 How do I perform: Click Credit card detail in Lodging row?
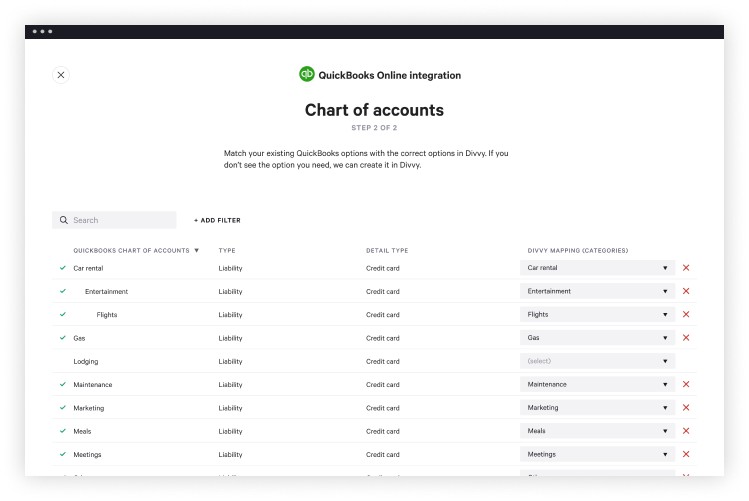coord(383,362)
